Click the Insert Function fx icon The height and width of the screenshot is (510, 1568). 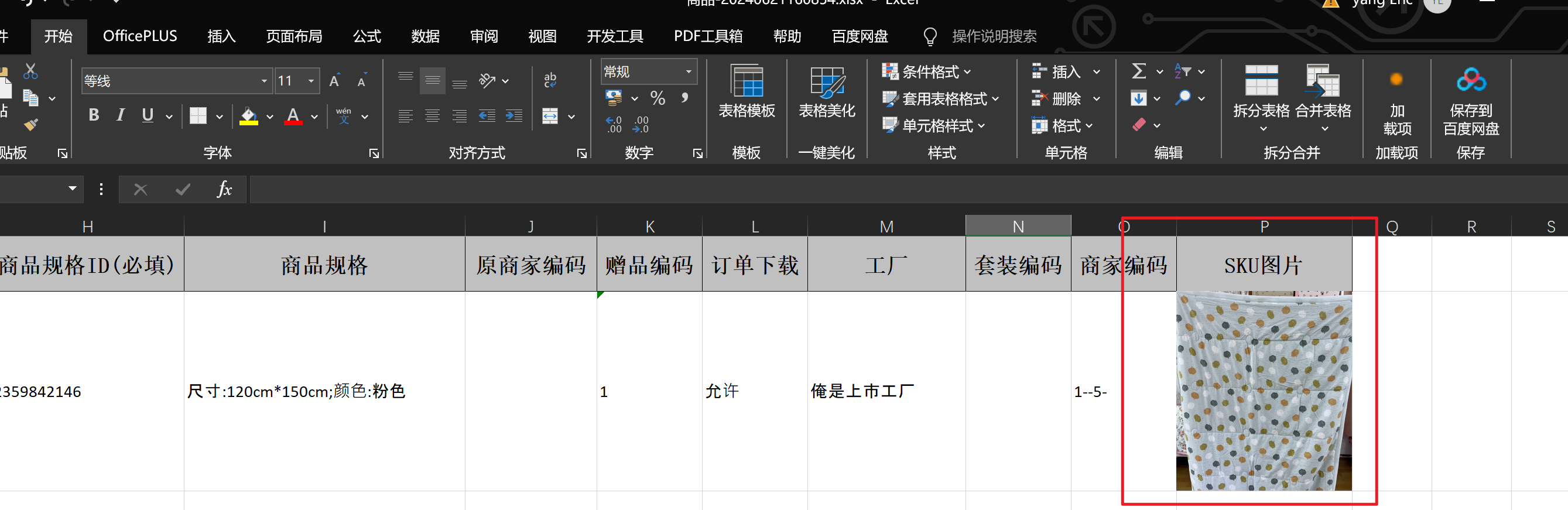point(224,189)
